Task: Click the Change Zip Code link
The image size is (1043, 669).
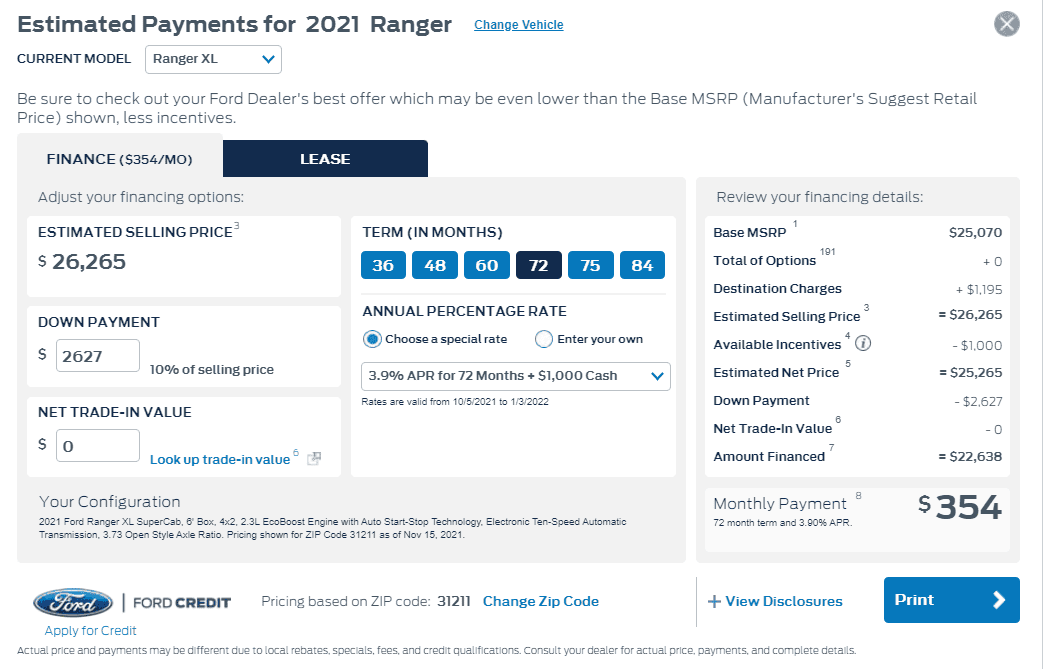Action: point(541,601)
